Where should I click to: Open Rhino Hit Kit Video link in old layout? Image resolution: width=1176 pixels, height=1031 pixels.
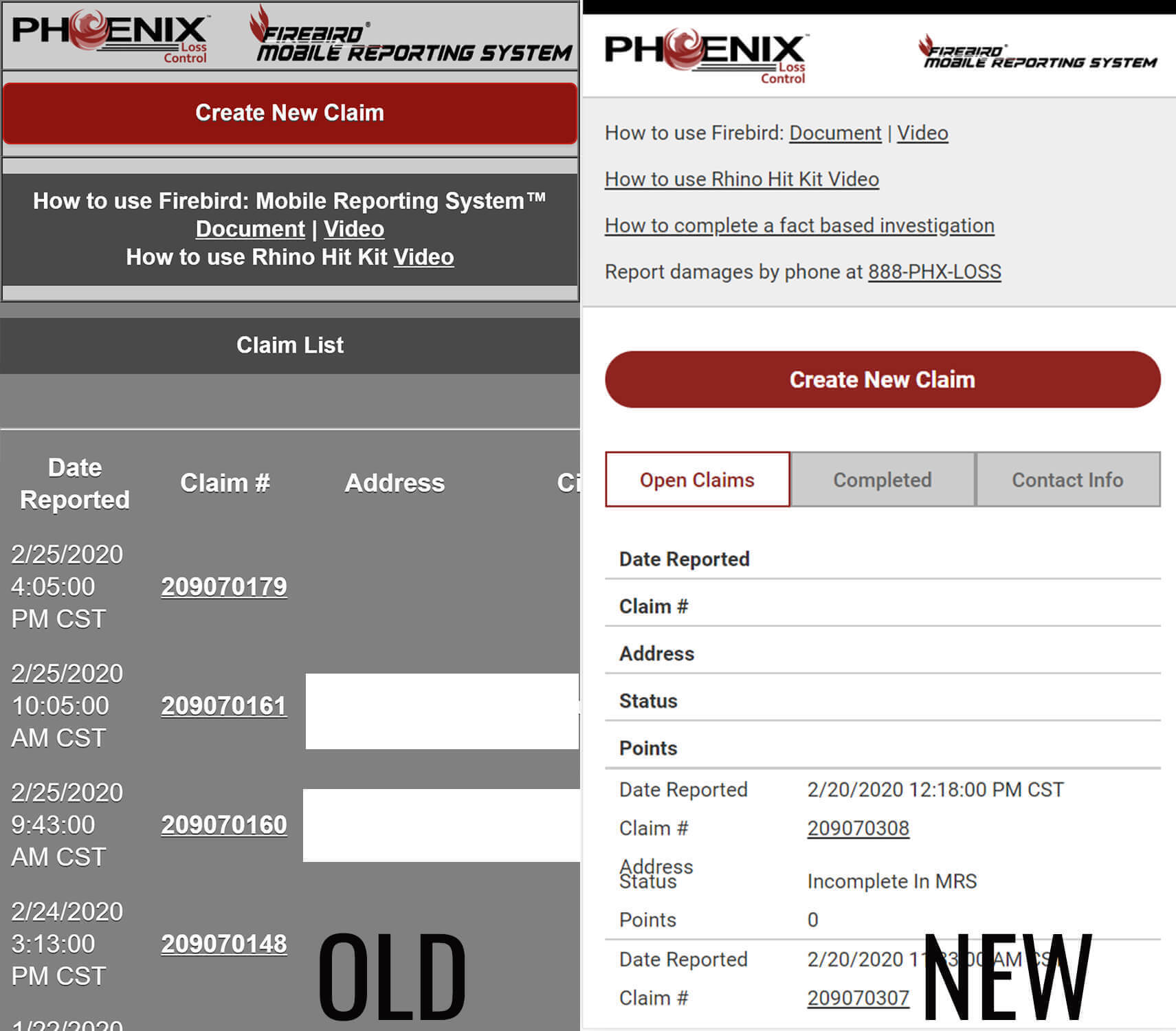(423, 257)
